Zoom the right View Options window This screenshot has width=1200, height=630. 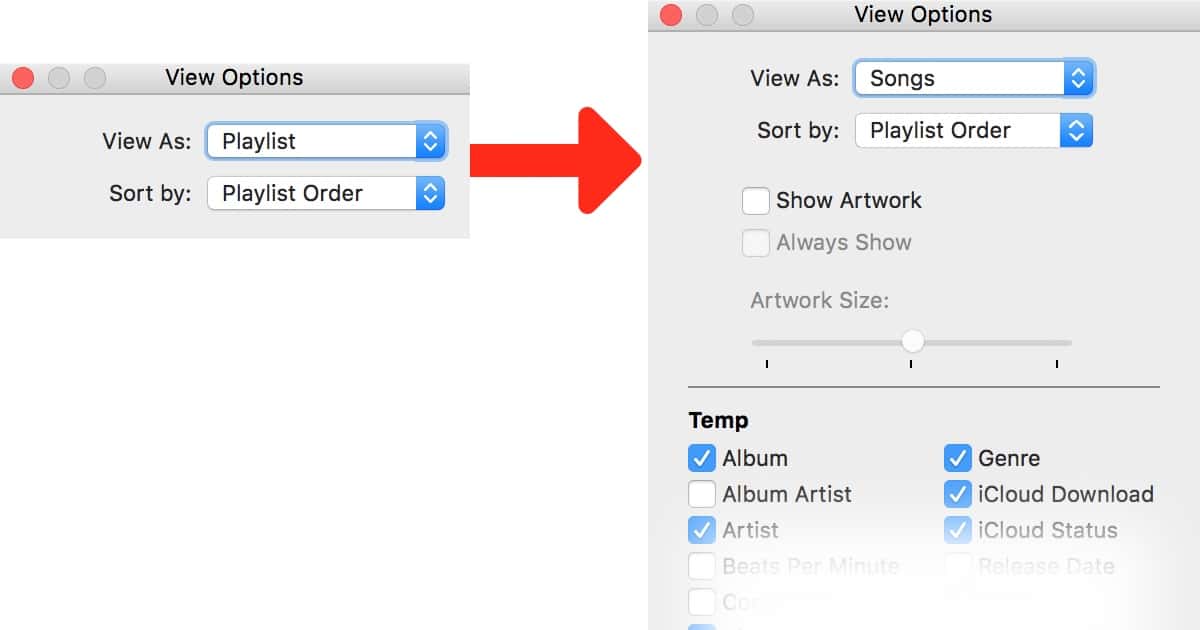pyautogui.click(x=743, y=15)
